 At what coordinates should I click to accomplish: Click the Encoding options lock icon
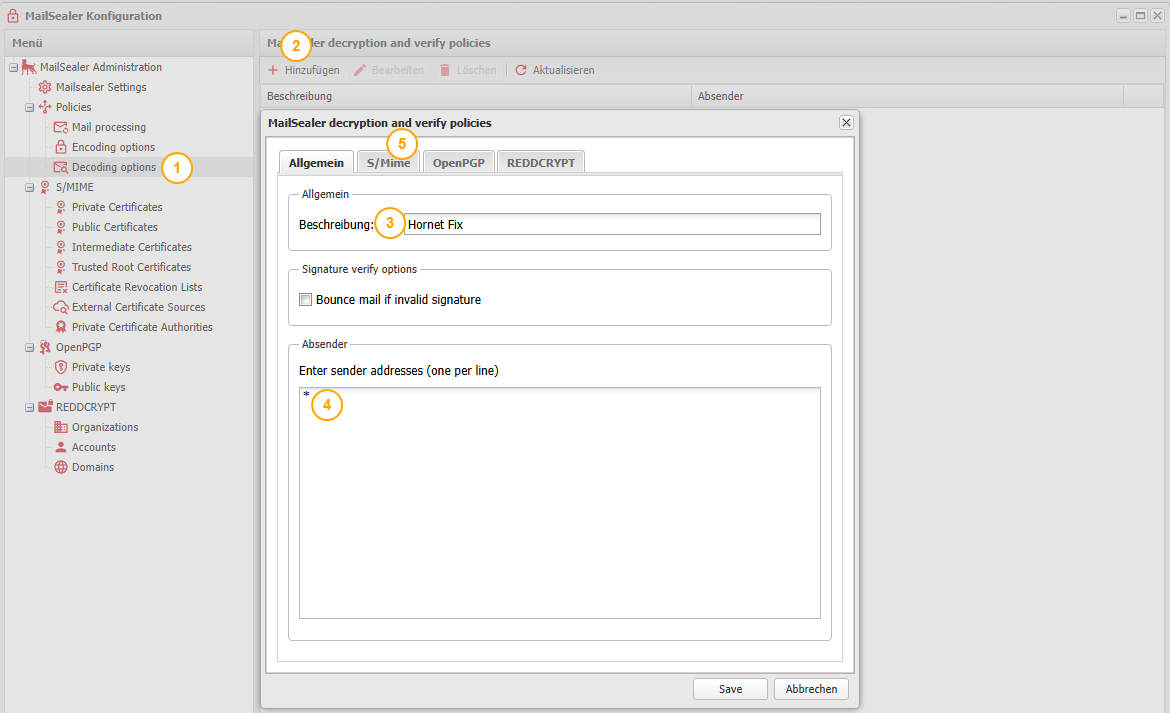point(61,147)
